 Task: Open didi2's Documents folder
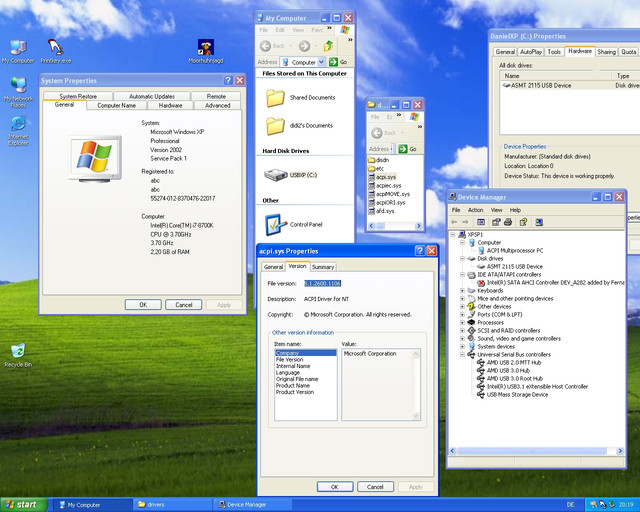[300, 126]
